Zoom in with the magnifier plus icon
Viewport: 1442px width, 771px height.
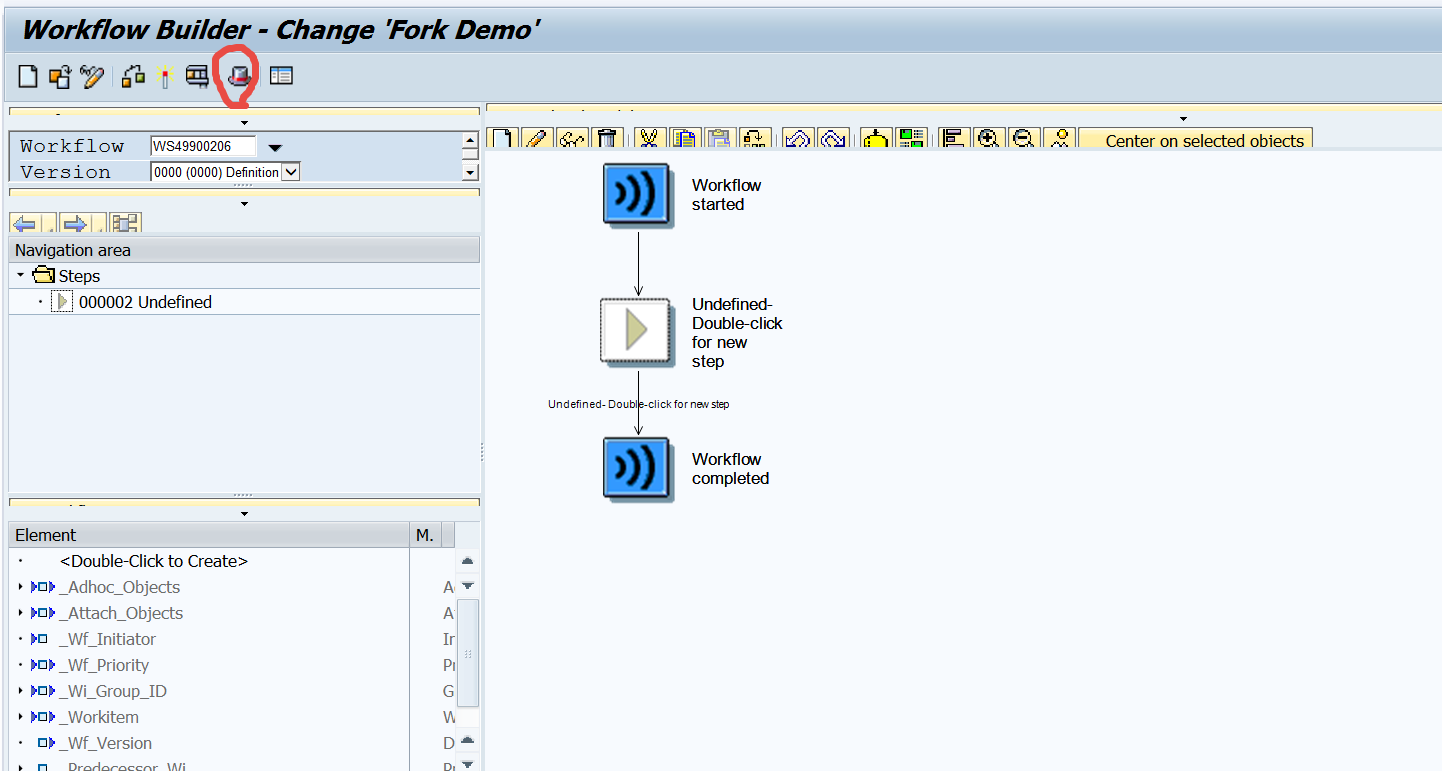tap(988, 139)
